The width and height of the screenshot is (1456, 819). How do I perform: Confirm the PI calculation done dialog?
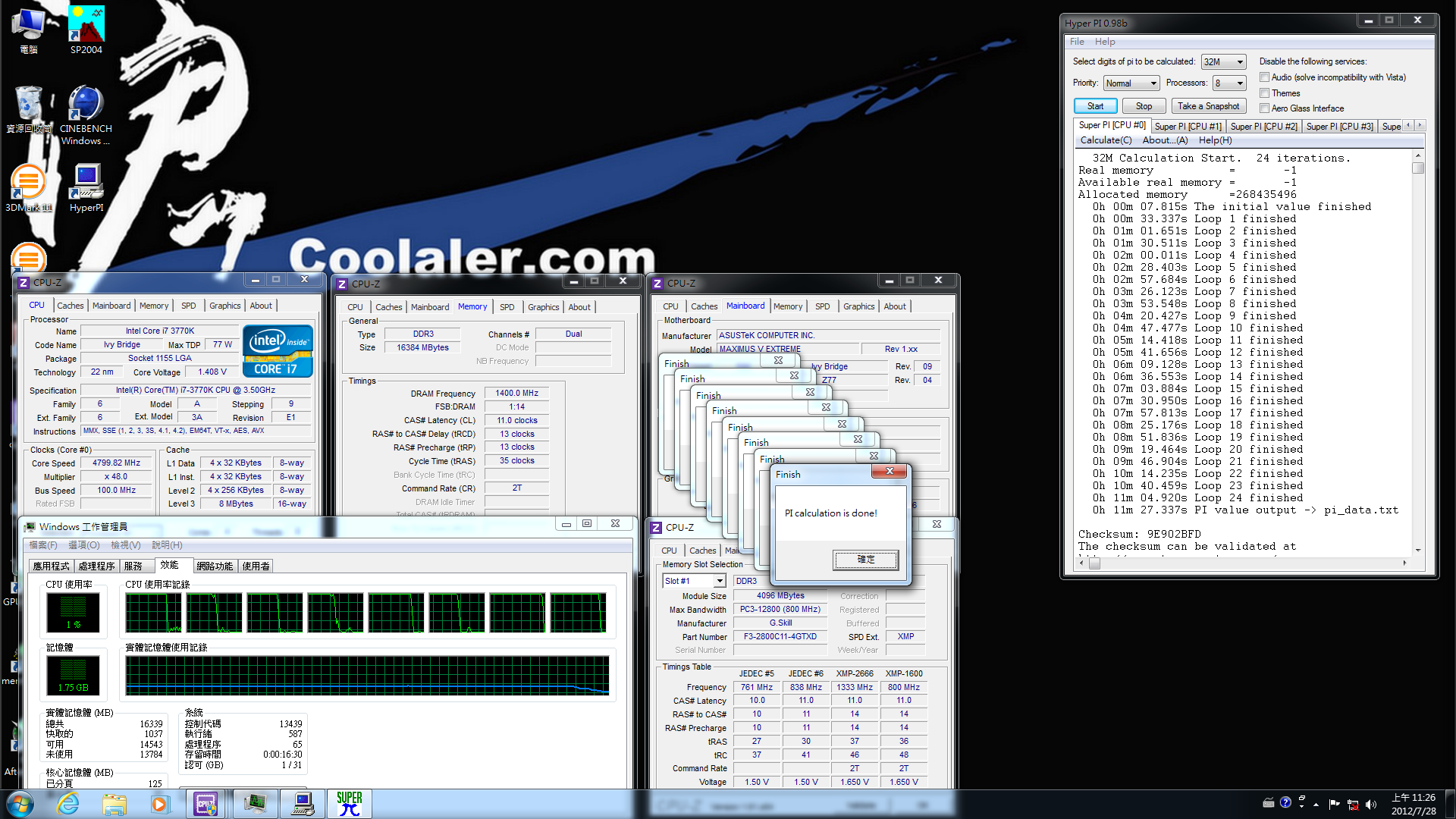click(x=865, y=560)
